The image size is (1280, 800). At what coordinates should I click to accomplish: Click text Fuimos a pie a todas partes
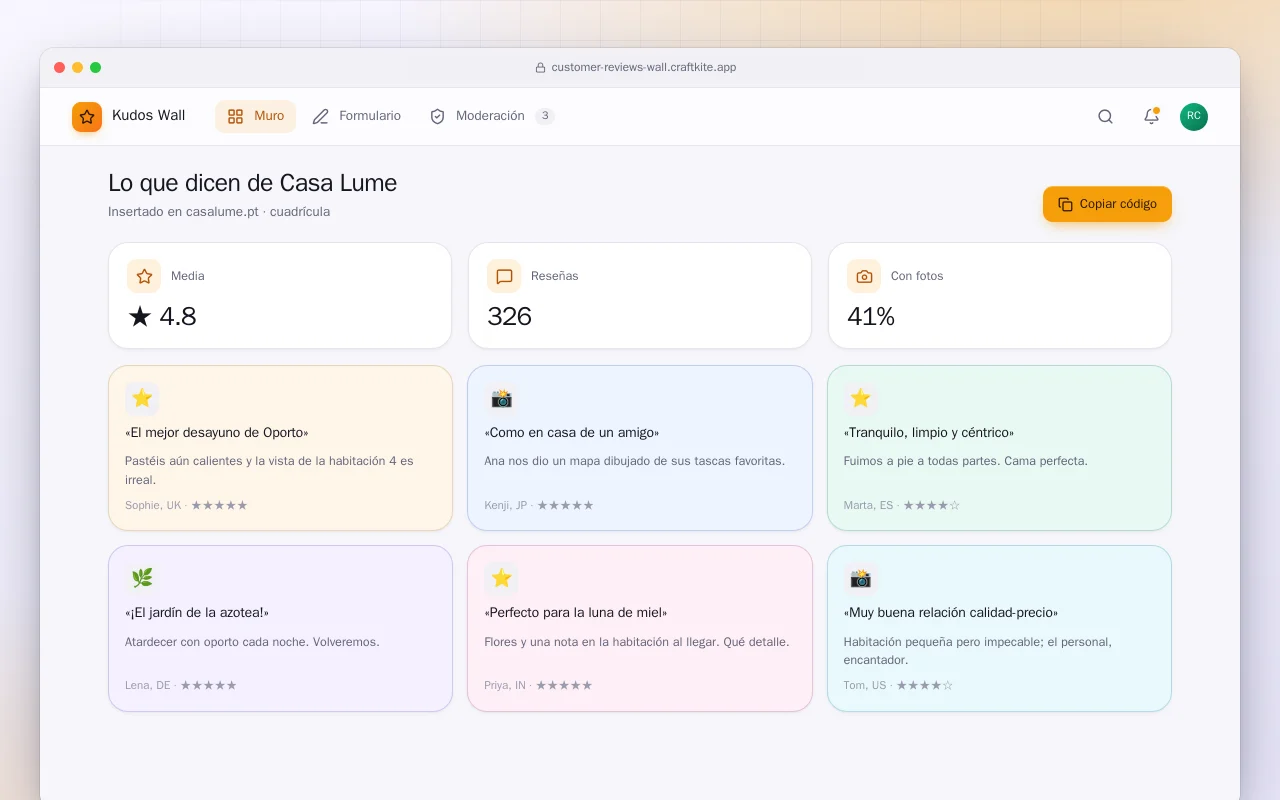click(966, 461)
